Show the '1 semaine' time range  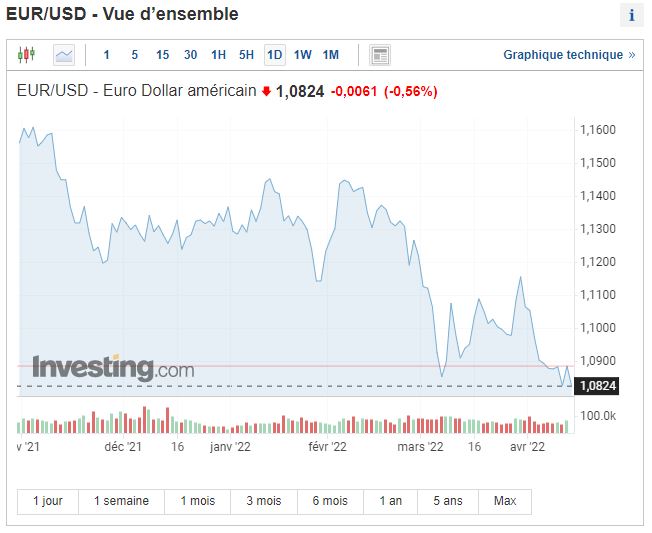point(121,501)
